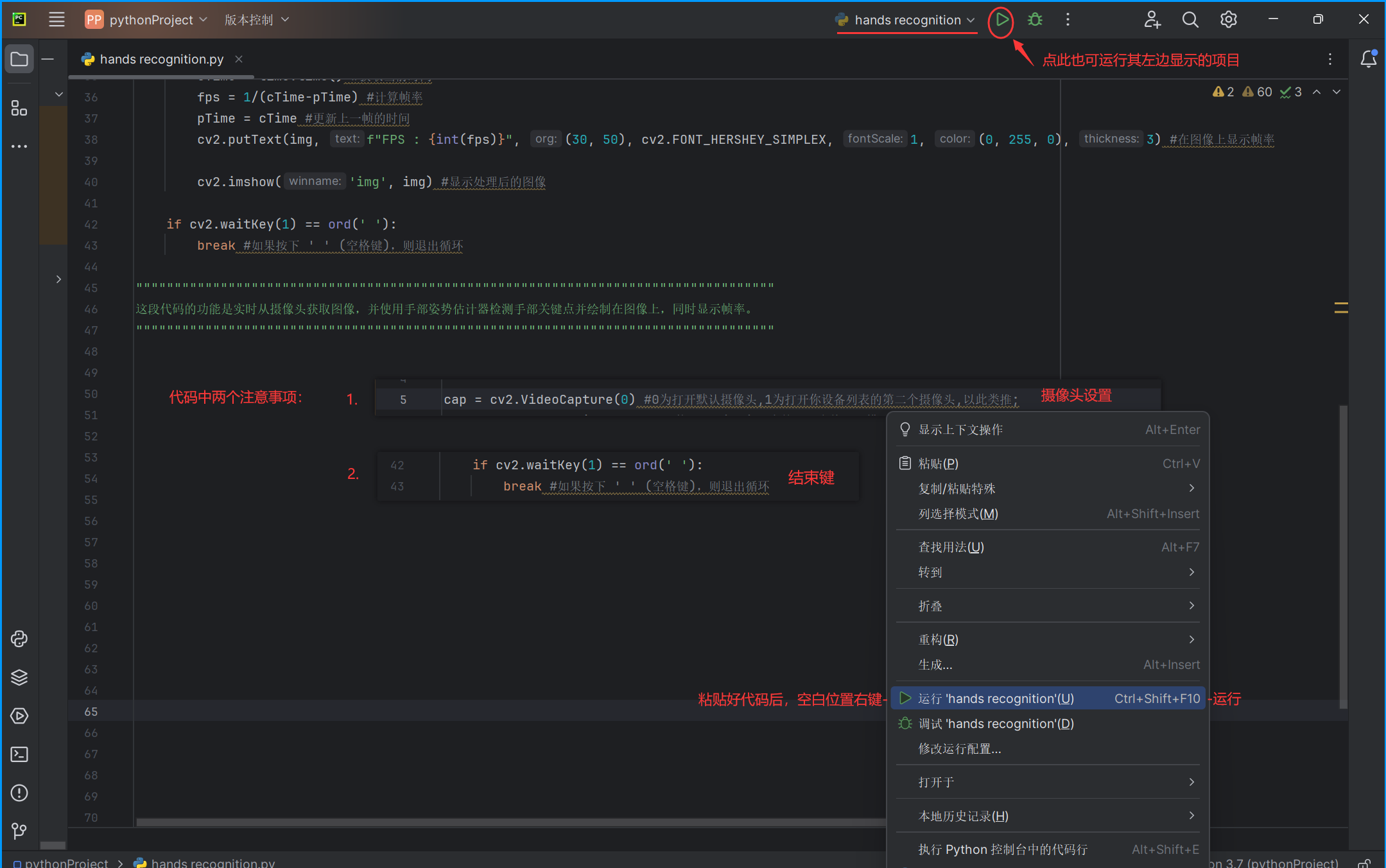Click the editor vertical scrollbar thumb
The image size is (1386, 868).
1343,556
